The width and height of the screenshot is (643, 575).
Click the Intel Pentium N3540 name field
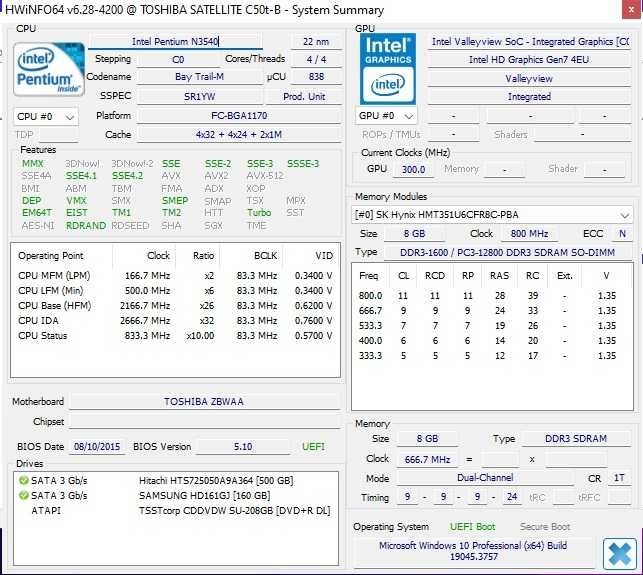point(175,42)
